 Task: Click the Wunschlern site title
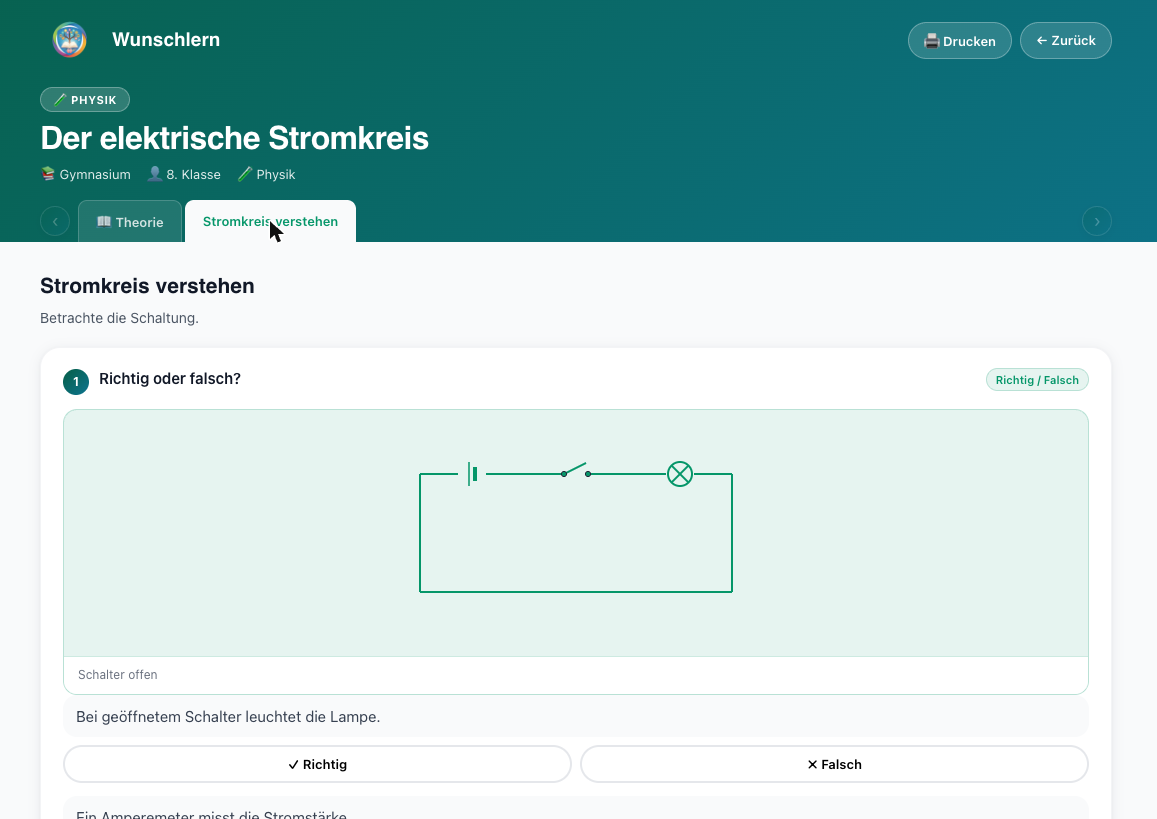[x=166, y=40]
